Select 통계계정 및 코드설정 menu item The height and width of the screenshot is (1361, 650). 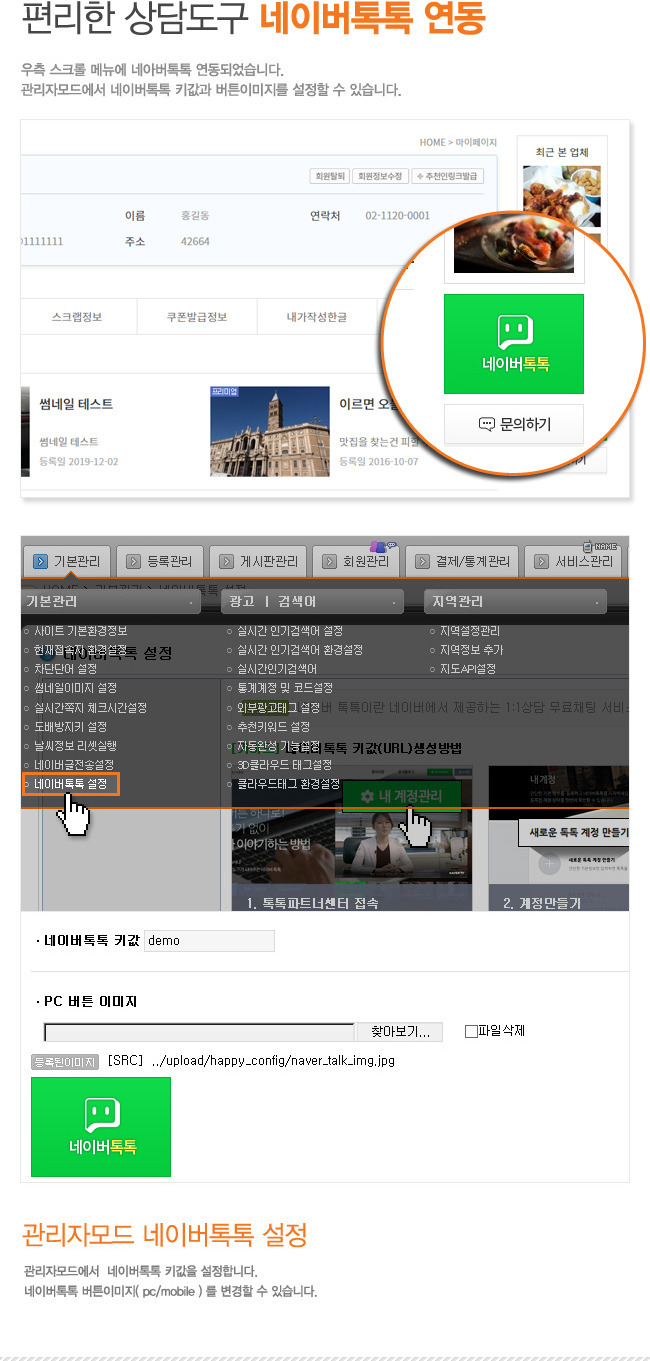point(285,688)
